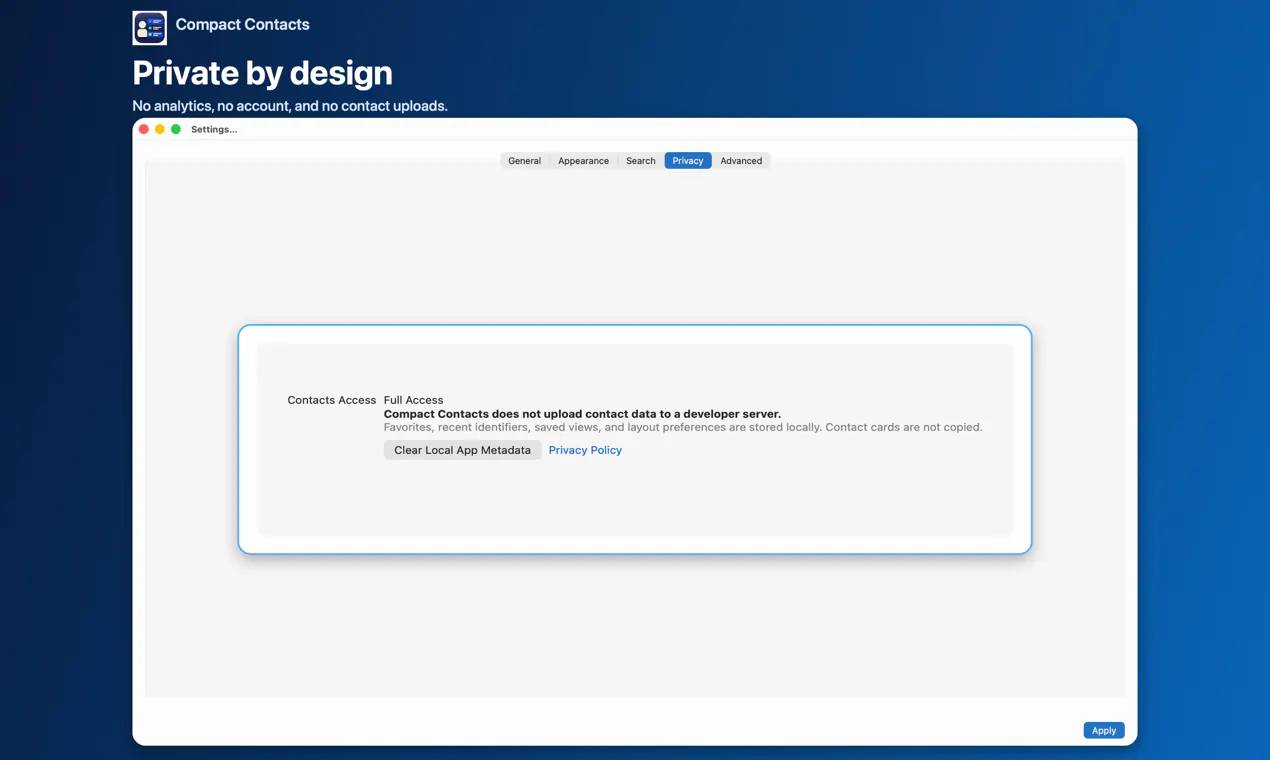
Task: Click the 'No analytics, no account' subtitle
Action: [x=290, y=106]
